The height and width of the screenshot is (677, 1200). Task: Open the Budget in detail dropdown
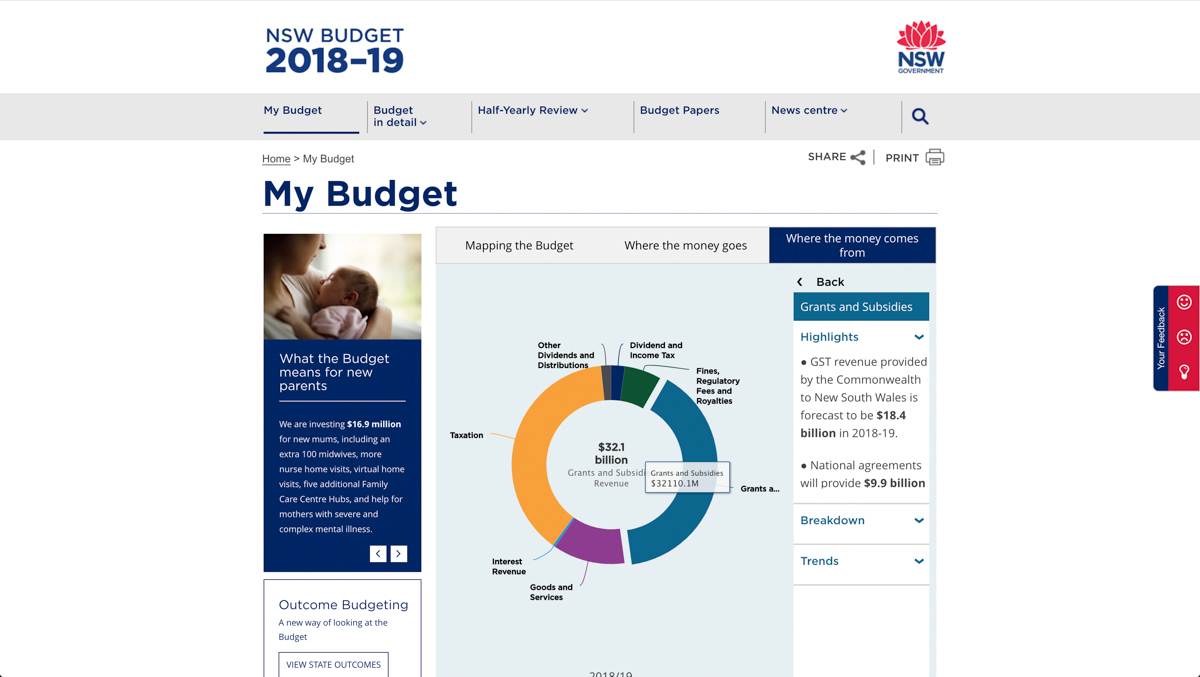click(x=400, y=116)
